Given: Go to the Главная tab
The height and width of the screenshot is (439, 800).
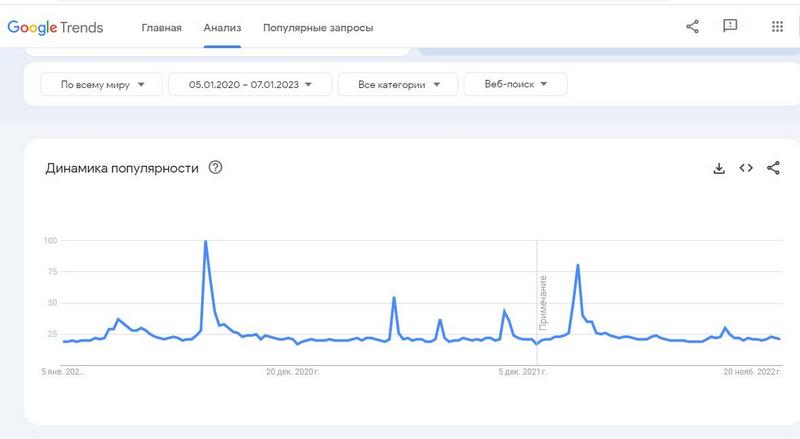Looking at the screenshot, I should [x=161, y=27].
